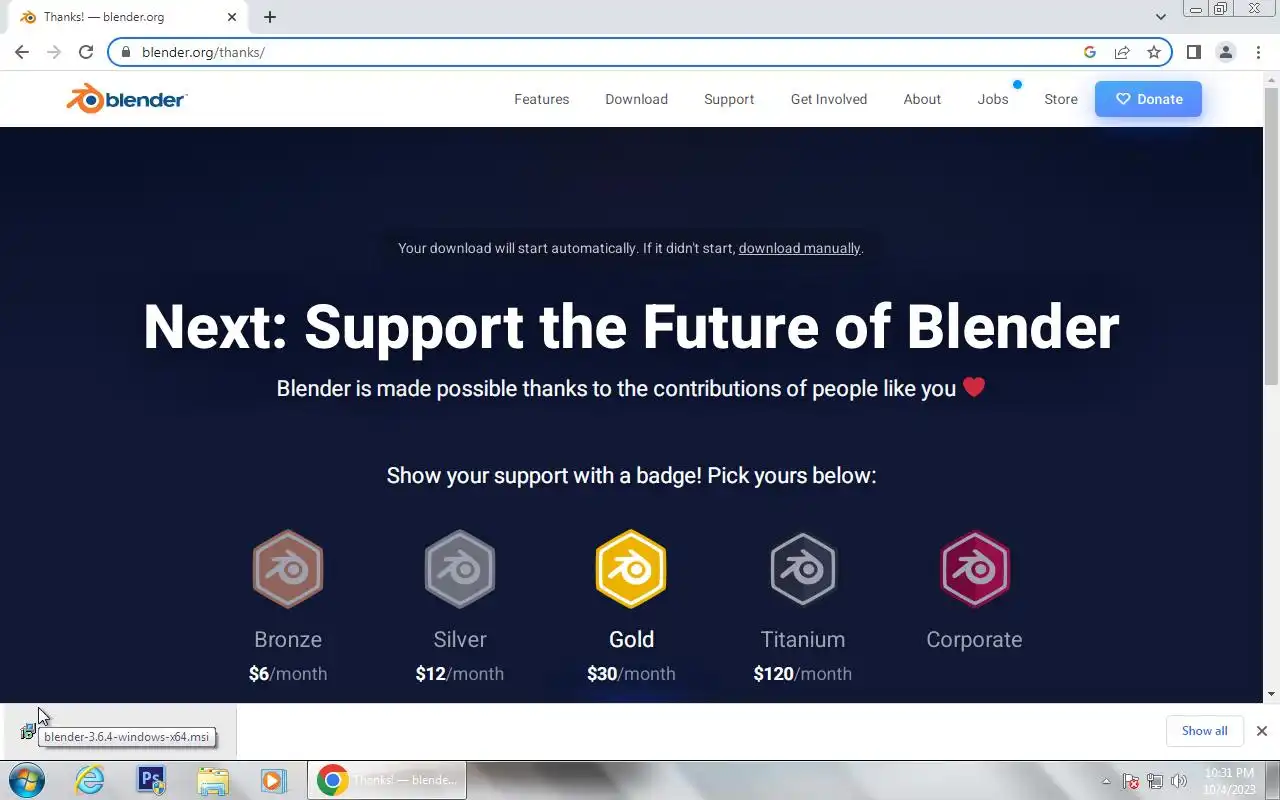The height and width of the screenshot is (800, 1280).
Task: Click Show all downloads button
Action: coord(1204,731)
